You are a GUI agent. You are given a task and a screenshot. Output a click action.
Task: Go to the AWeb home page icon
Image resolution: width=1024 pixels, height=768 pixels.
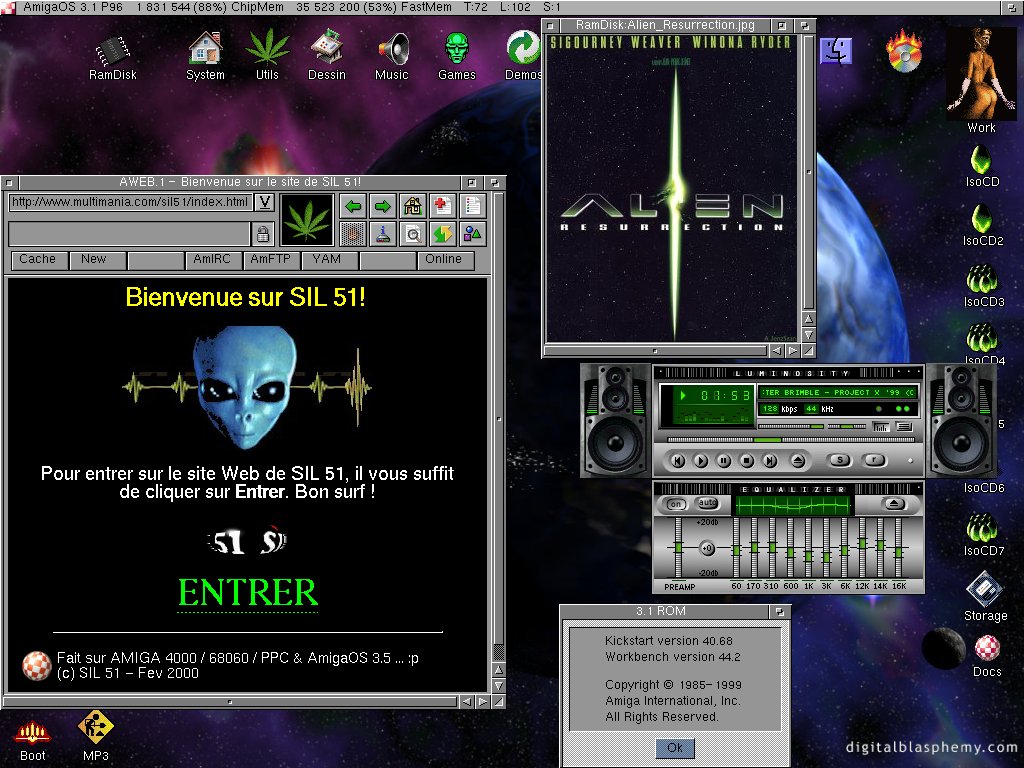(412, 206)
